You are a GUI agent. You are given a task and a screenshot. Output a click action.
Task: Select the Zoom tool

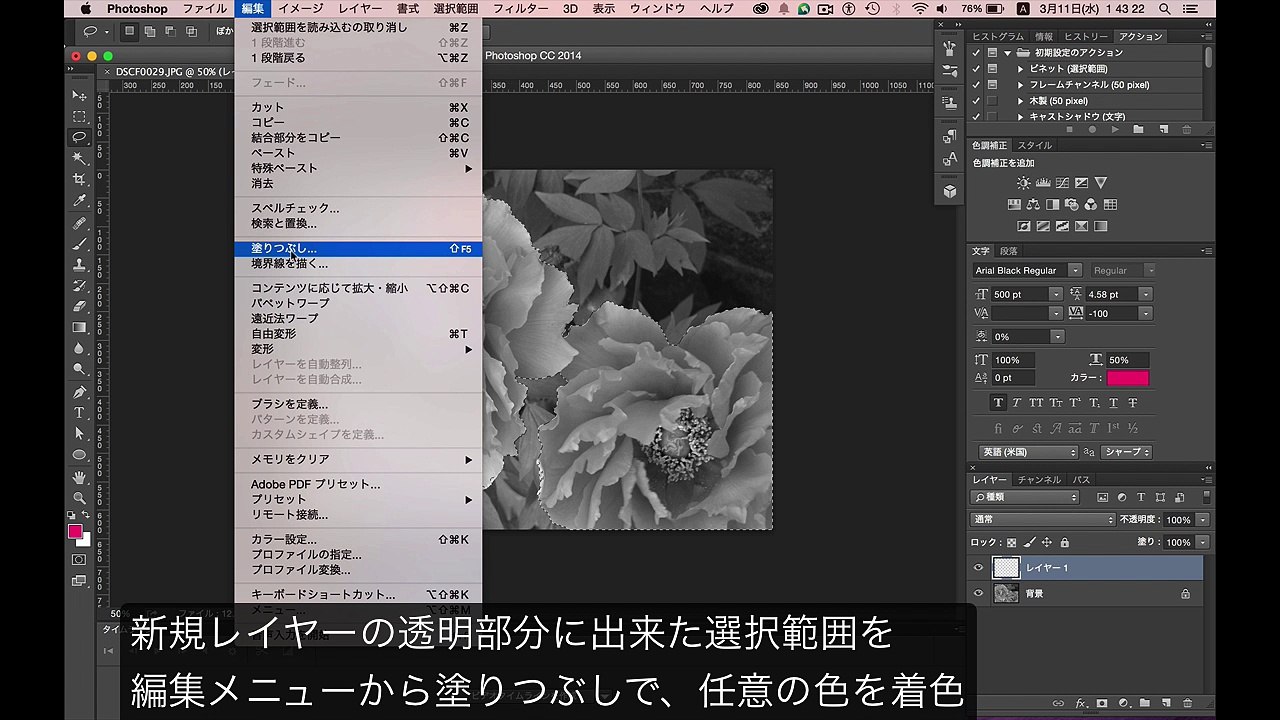[79, 498]
